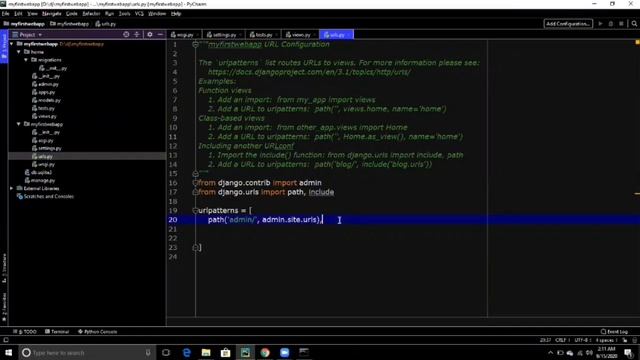
Task: Collapse the urlpatterns list fold at line 19
Action: coord(195,211)
